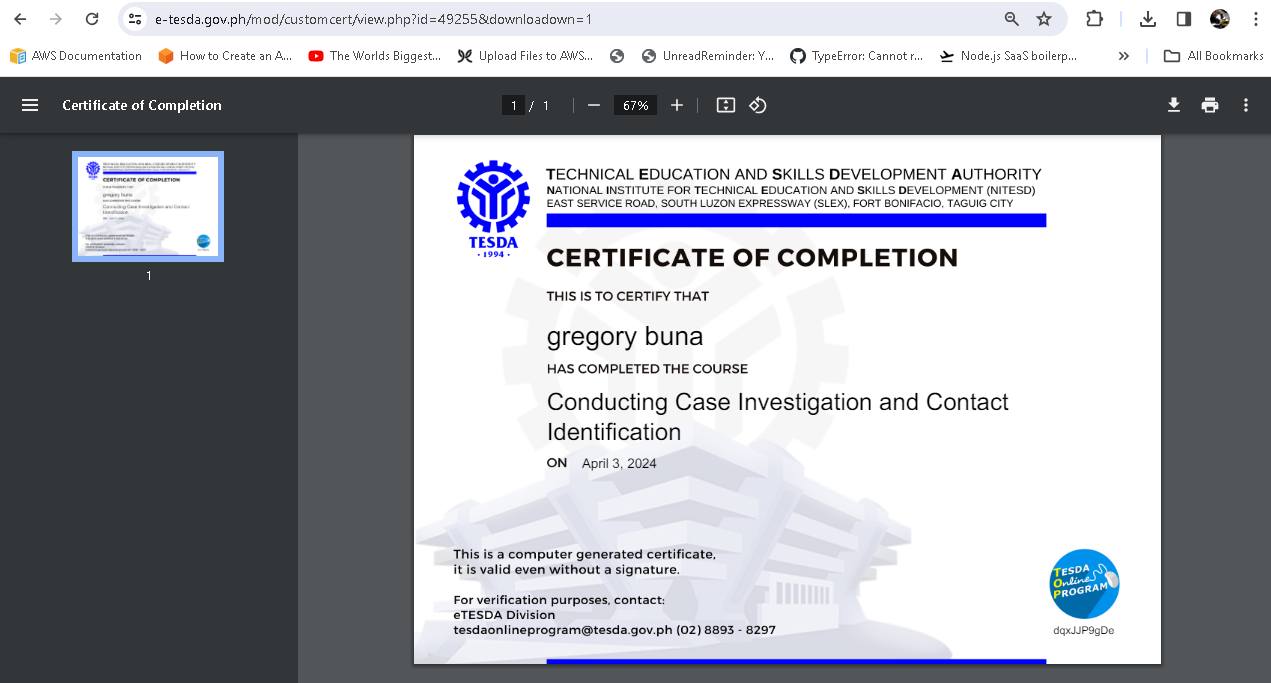Expand hidden bookmarks chevron
1271x683 pixels.
(x=1124, y=56)
